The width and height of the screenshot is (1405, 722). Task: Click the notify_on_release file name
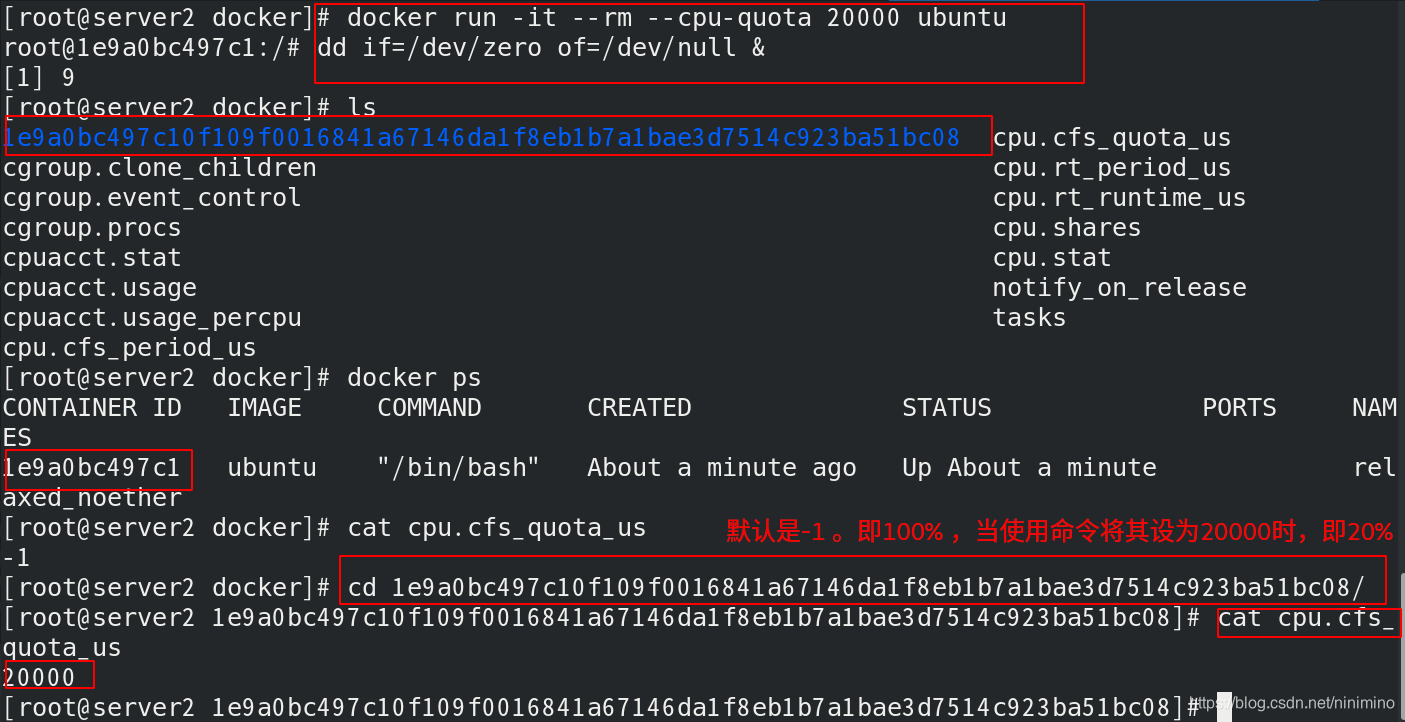pyautogui.click(x=1119, y=288)
